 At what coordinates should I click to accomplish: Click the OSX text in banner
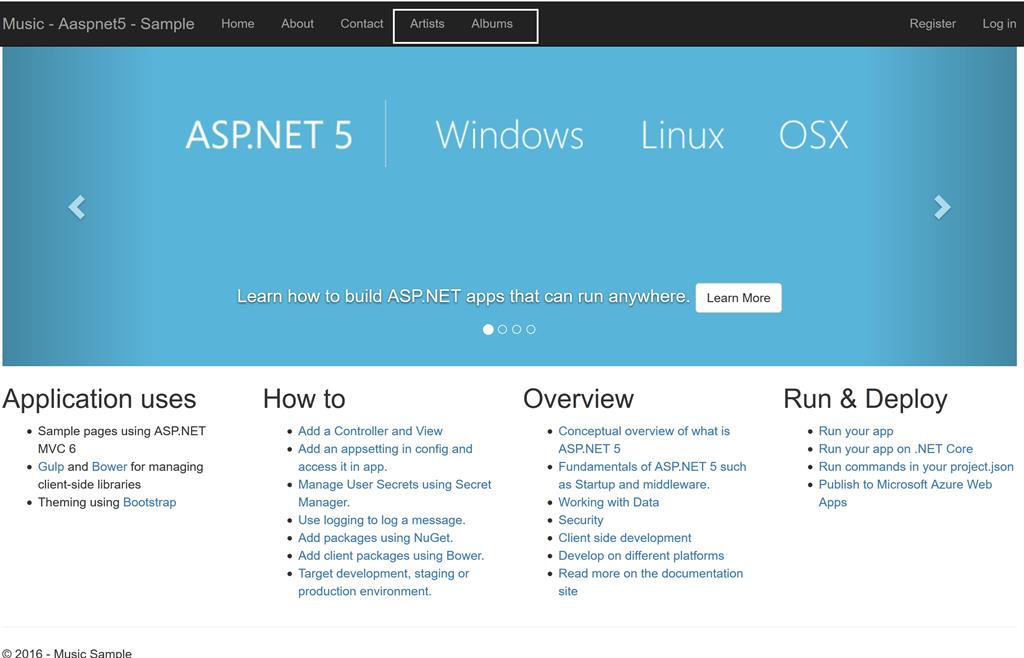tap(814, 135)
